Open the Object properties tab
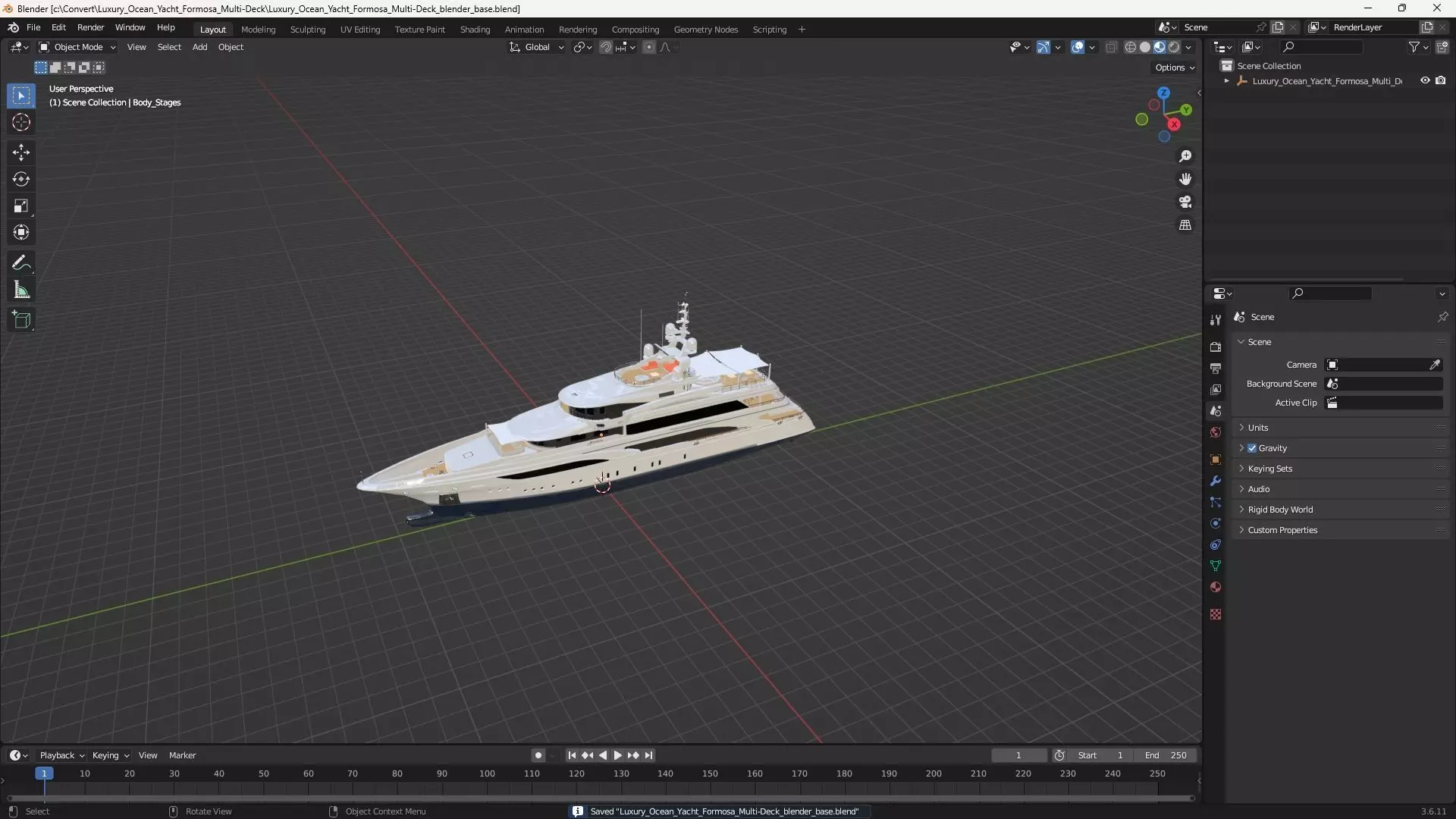This screenshot has width=1456, height=819. click(x=1216, y=460)
